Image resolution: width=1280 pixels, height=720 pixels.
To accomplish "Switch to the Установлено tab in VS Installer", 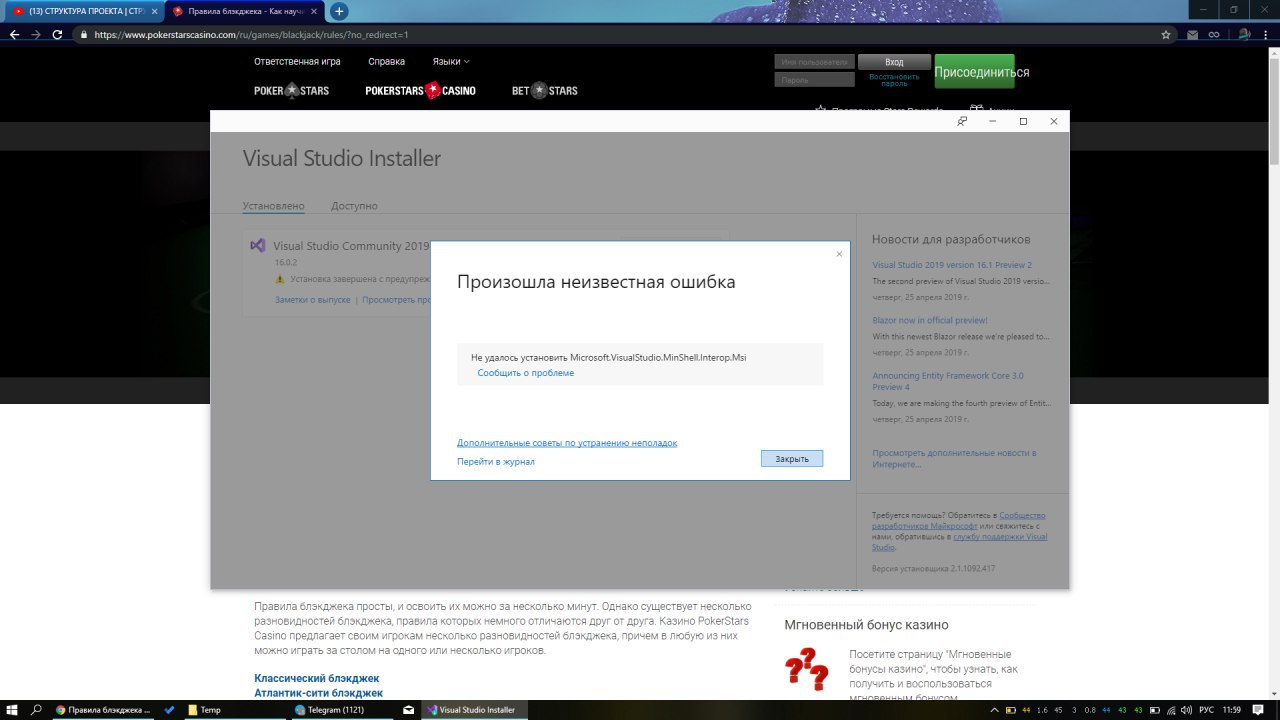I will 273,206.
